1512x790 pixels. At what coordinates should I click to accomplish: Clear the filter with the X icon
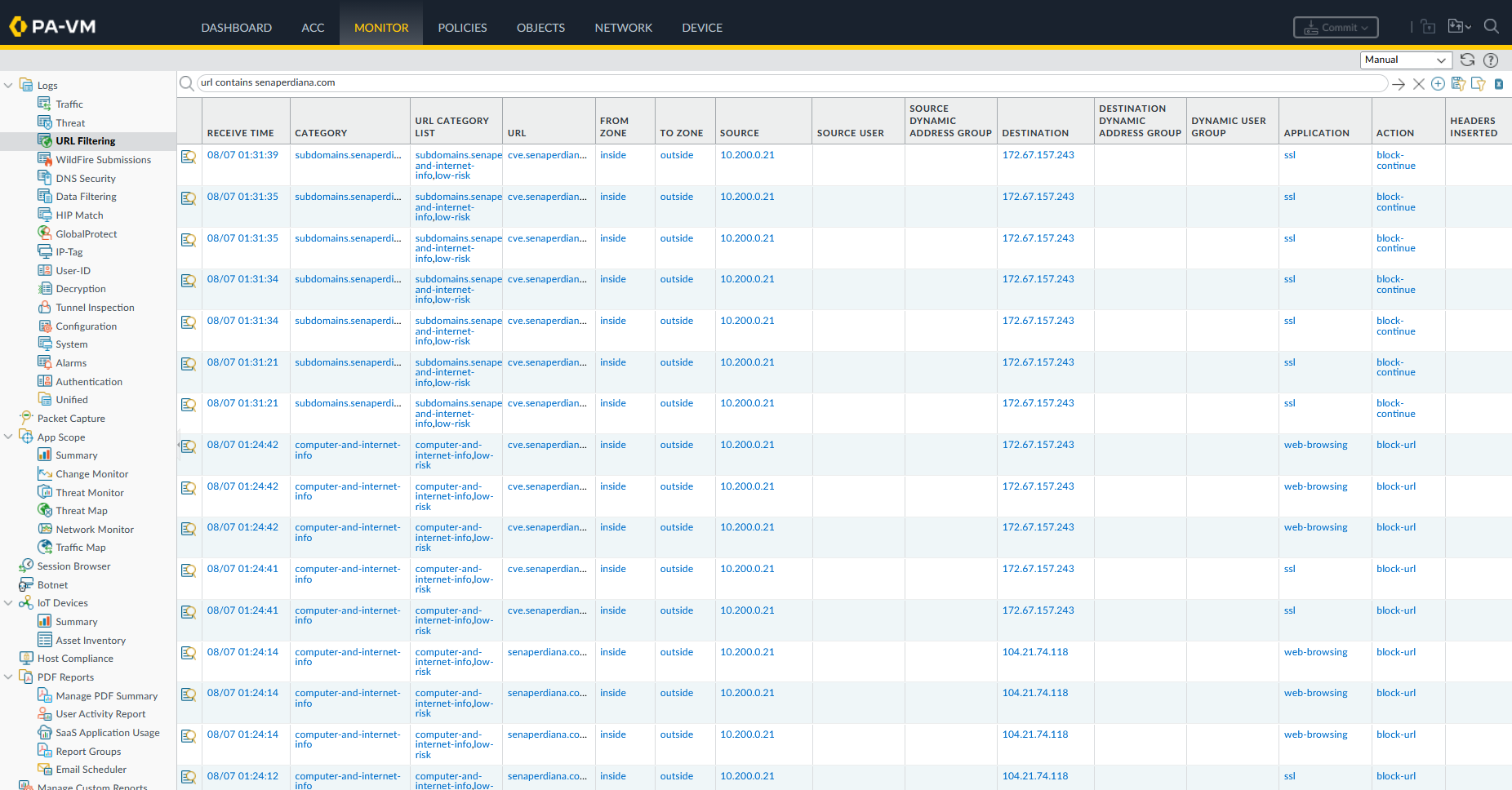[1419, 84]
